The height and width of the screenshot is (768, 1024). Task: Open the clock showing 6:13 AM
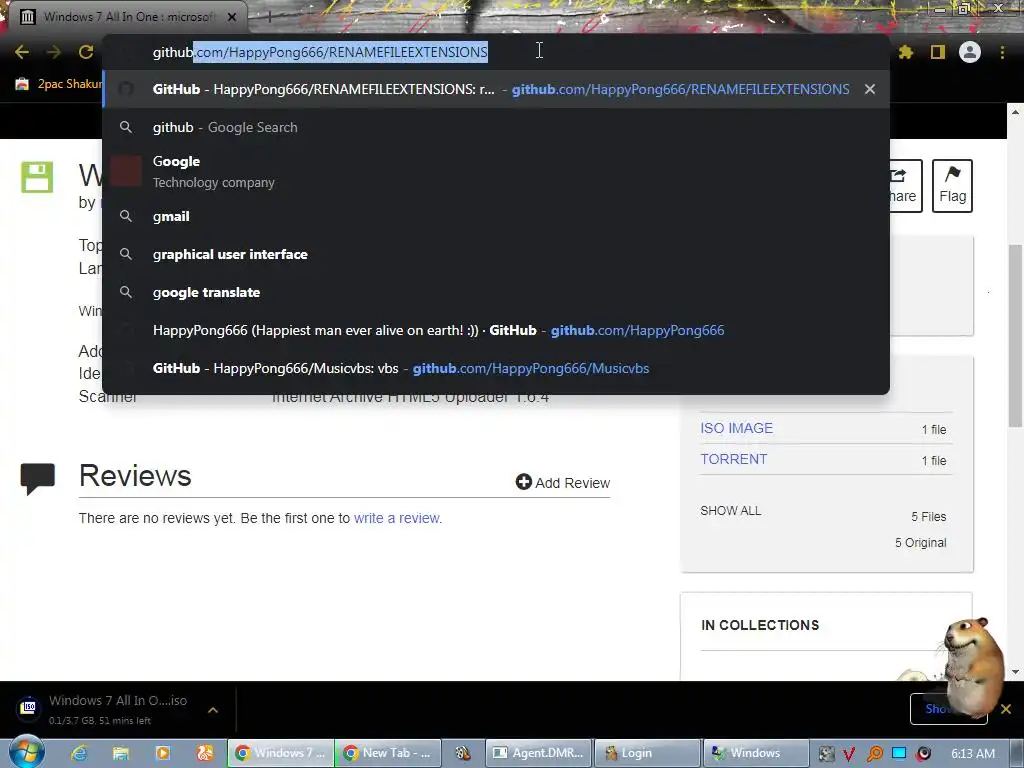(973, 754)
